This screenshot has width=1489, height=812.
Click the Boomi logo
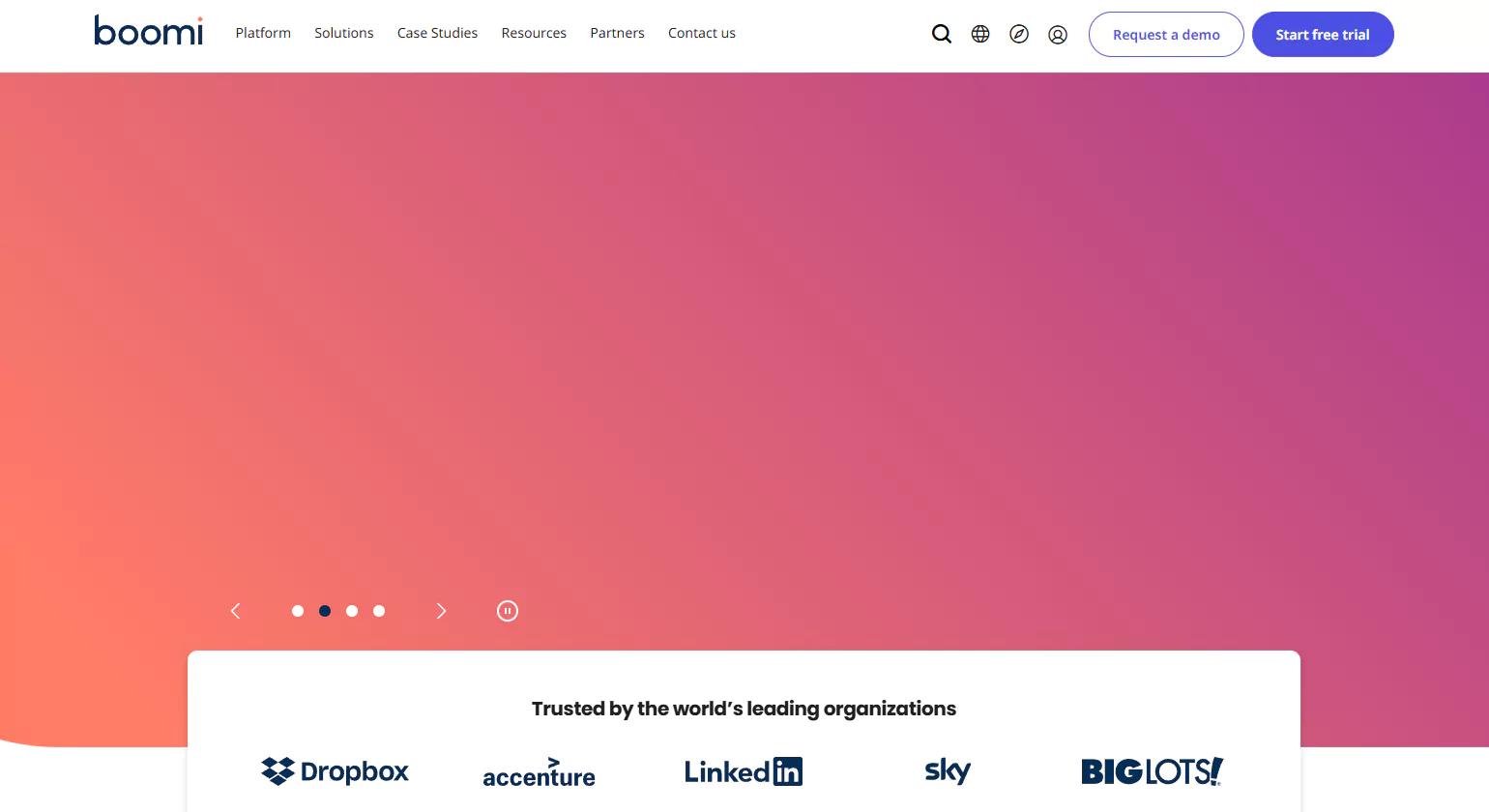[149, 32]
